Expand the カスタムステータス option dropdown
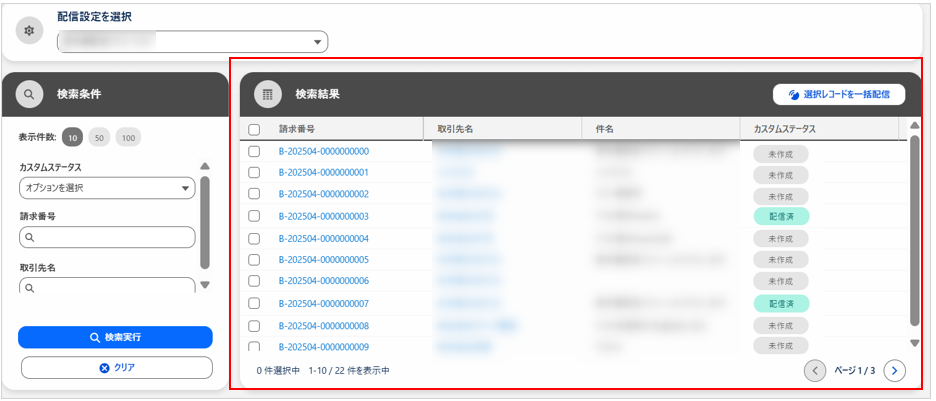 tap(107, 188)
